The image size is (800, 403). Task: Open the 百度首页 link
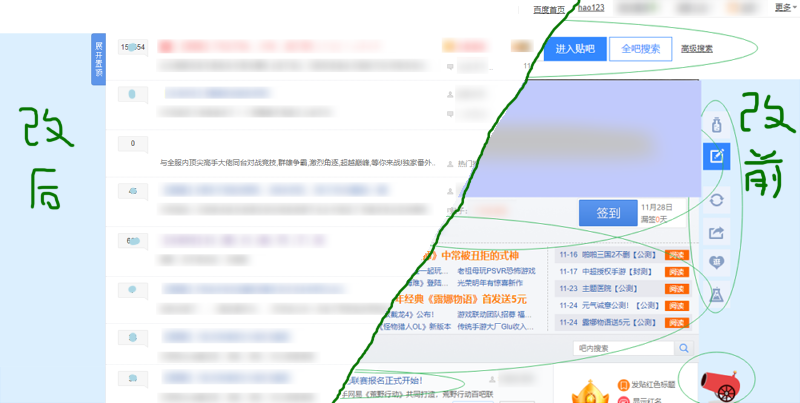coord(549,10)
